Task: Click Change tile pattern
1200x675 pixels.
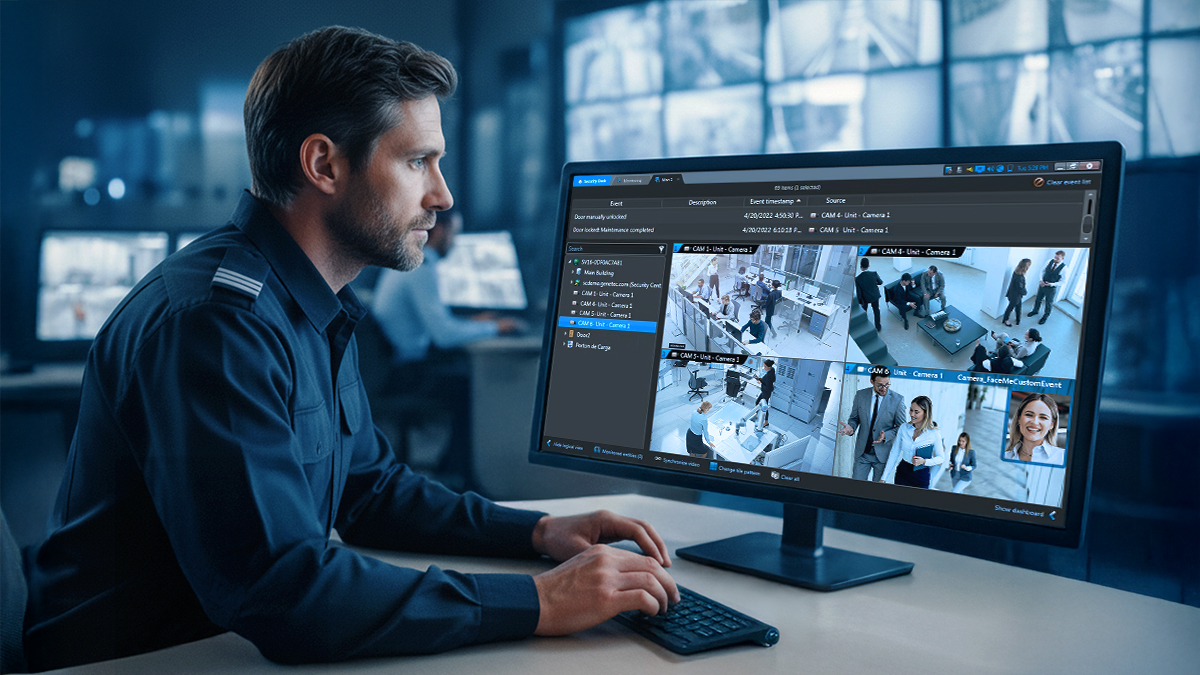Action: [x=734, y=470]
